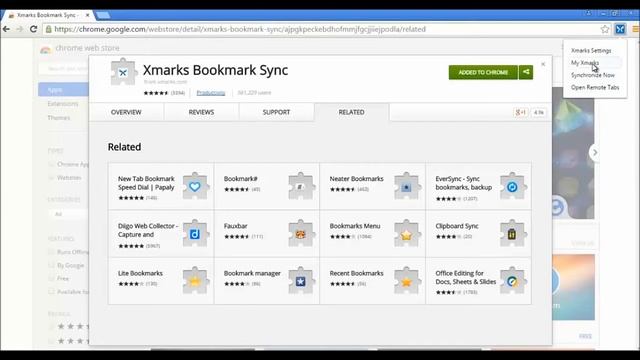640x360 pixels.
Task: Close the Xmarks detail overlay
Action: coord(543,64)
